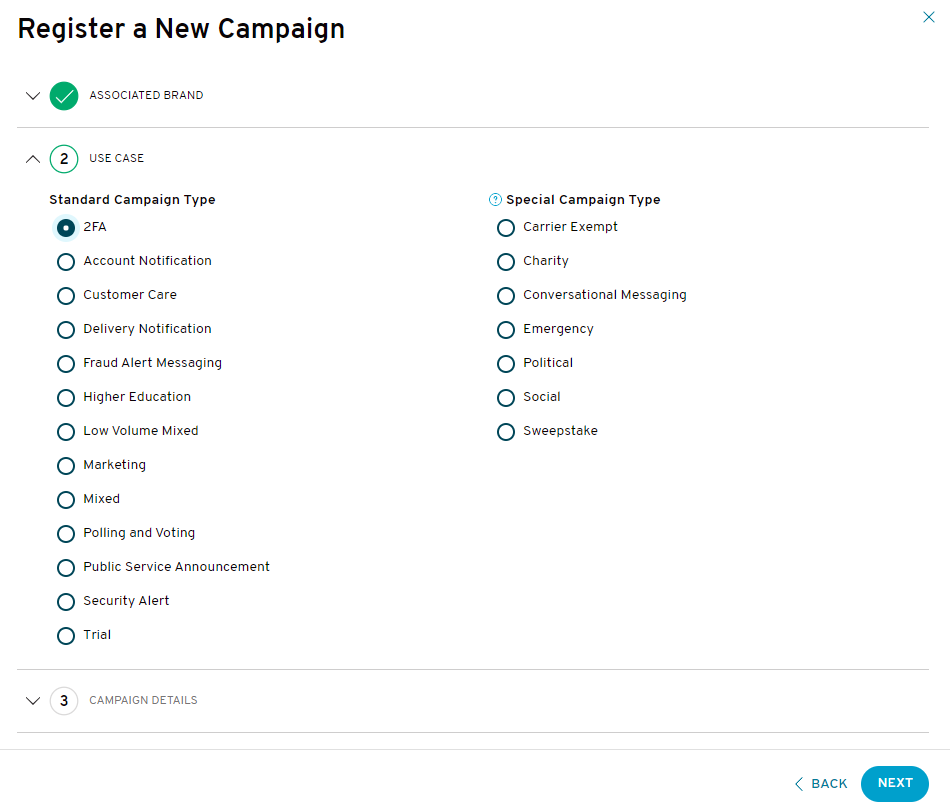Image resolution: width=950 pixels, height=810 pixels.
Task: Select the Trial campaign type
Action: (x=66, y=636)
